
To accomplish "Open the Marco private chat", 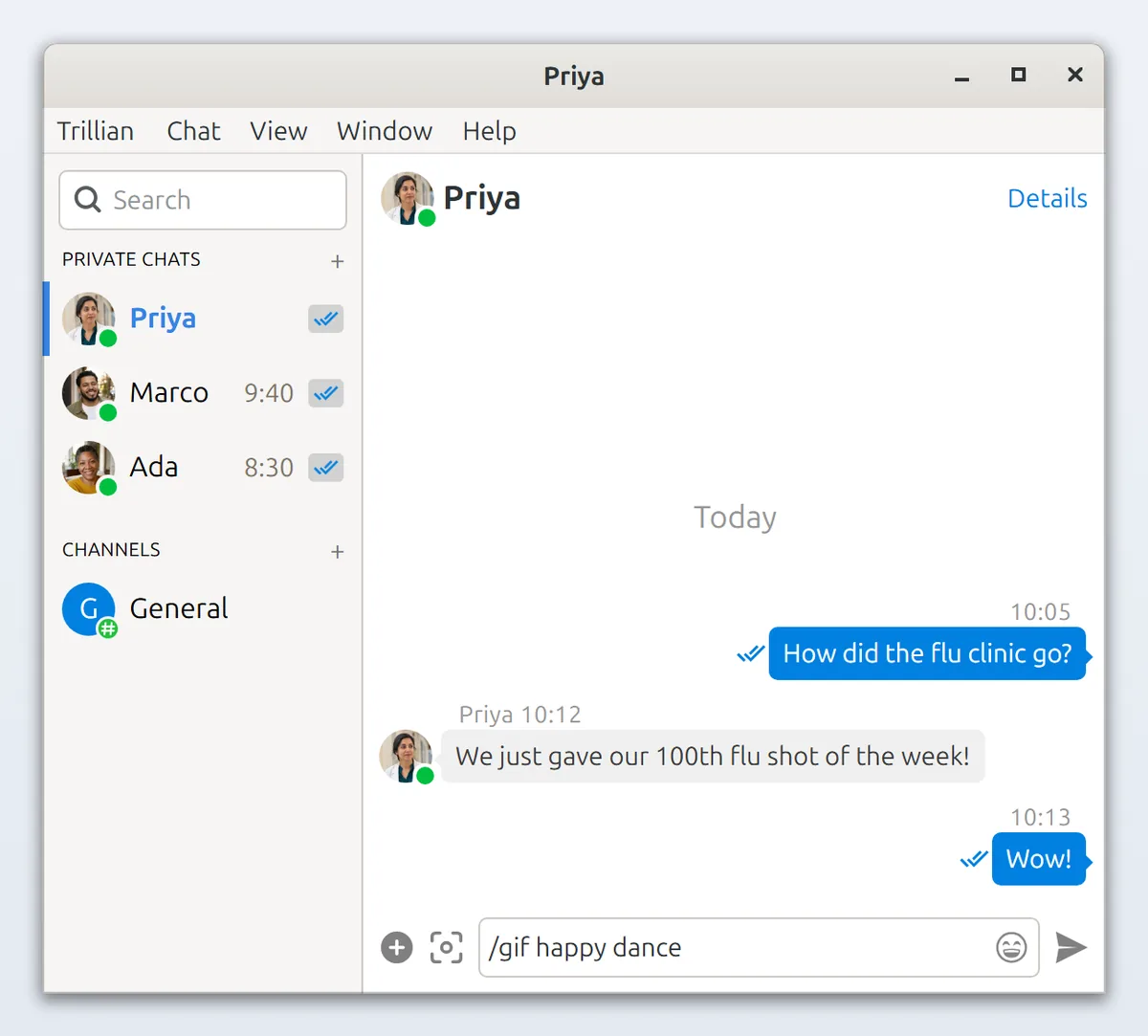I will (203, 393).
